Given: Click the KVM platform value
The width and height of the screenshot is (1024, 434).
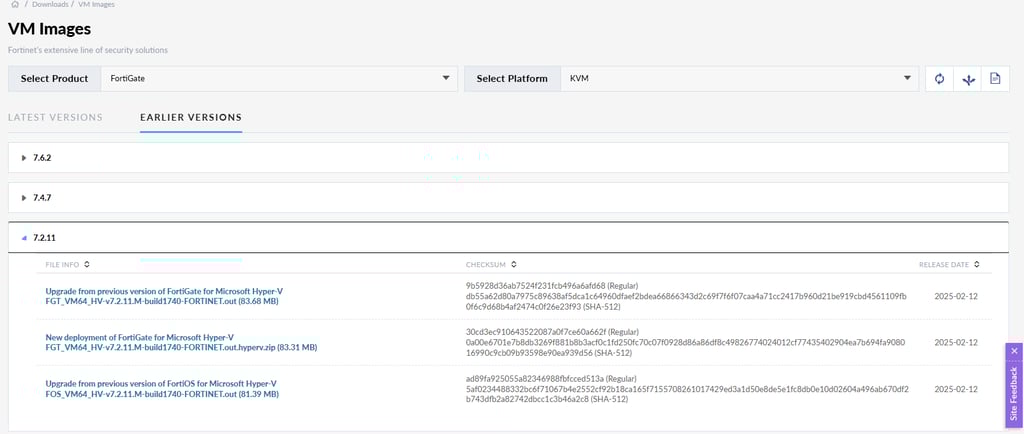Looking at the screenshot, I should [x=579, y=78].
